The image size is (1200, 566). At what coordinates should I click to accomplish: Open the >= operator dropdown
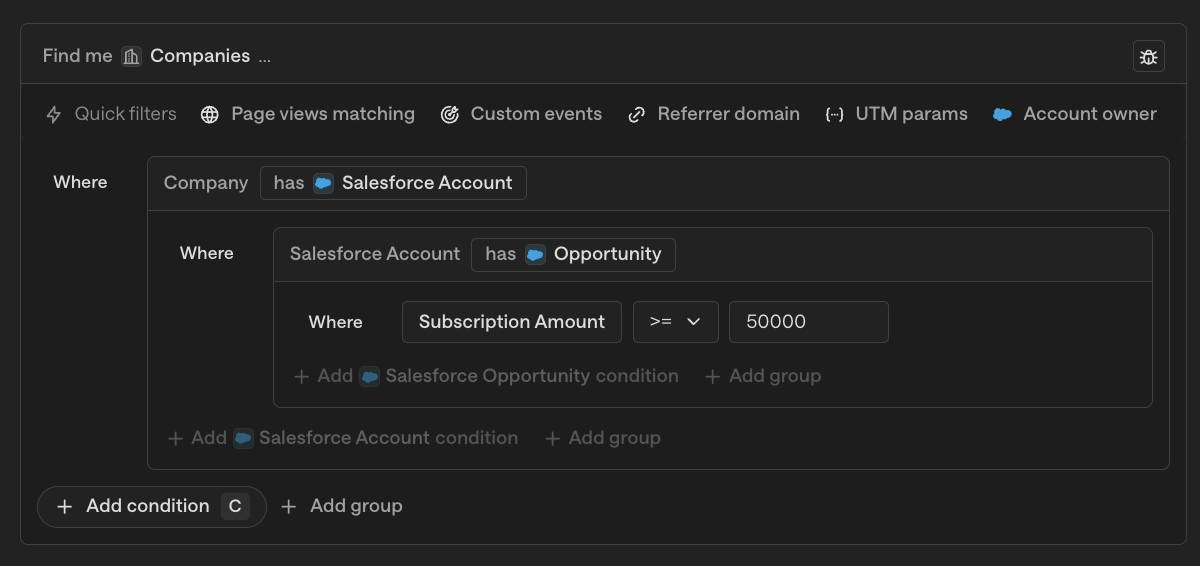click(676, 322)
